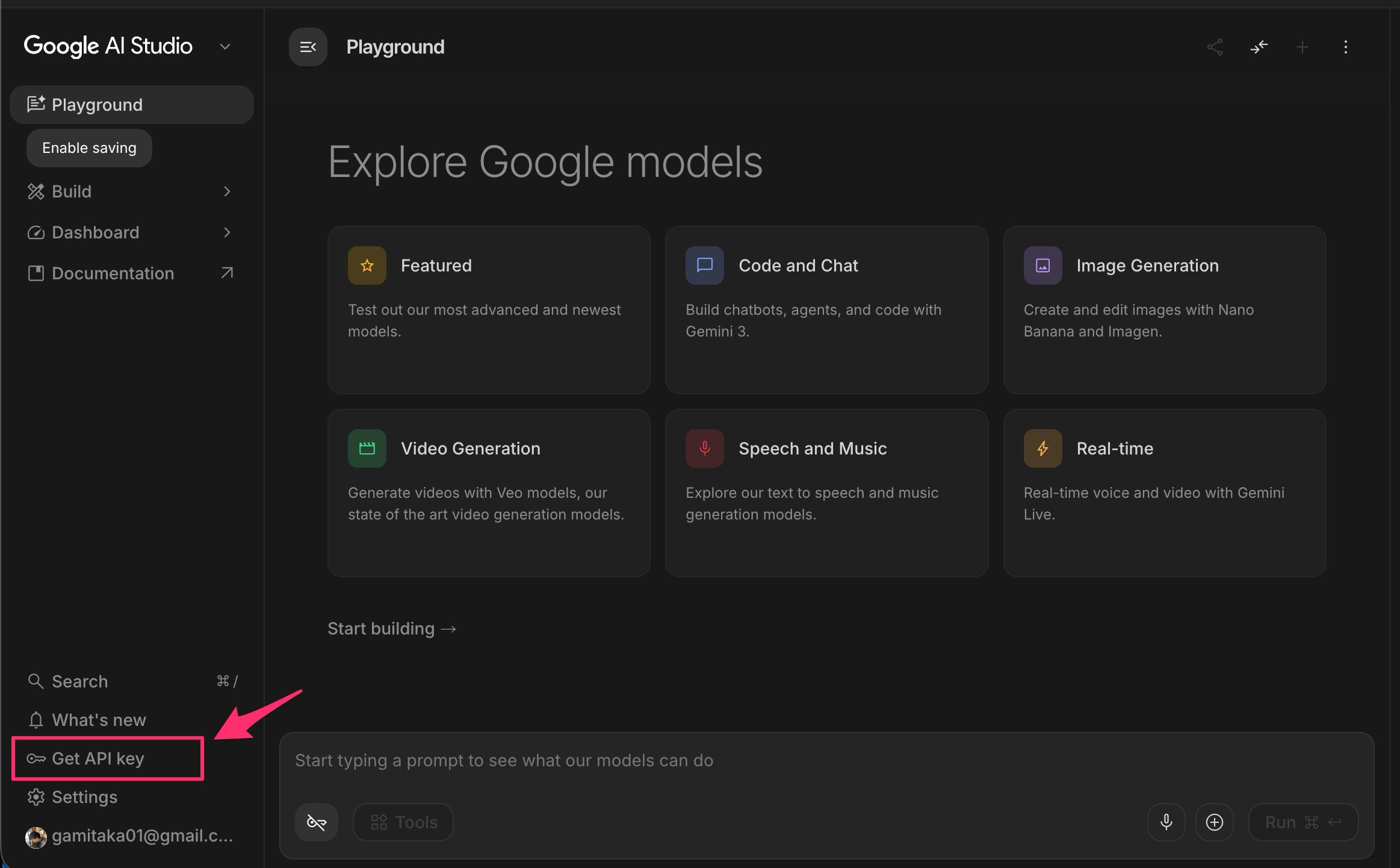Click the plus icon for new chat
This screenshot has height=868, width=1400.
click(x=1302, y=47)
